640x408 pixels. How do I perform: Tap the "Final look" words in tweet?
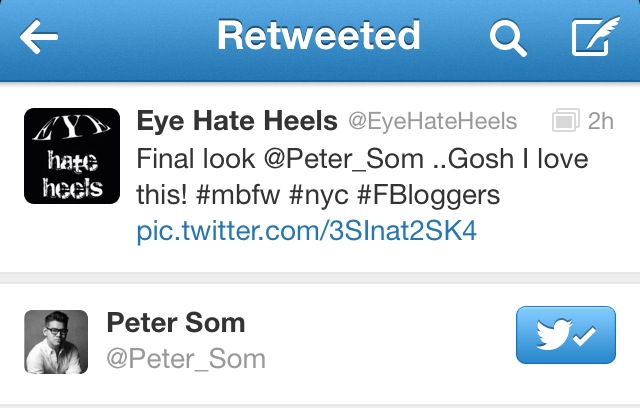point(190,159)
